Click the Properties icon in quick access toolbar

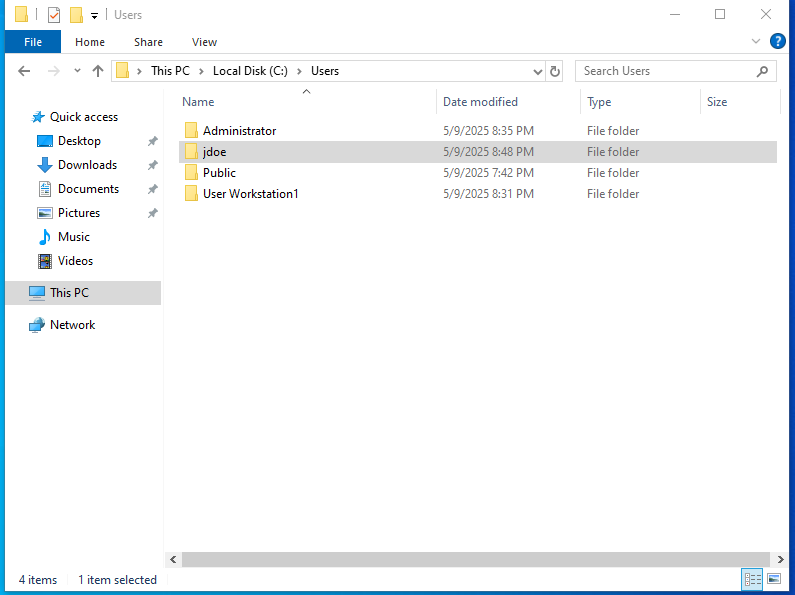pyautogui.click(x=54, y=15)
